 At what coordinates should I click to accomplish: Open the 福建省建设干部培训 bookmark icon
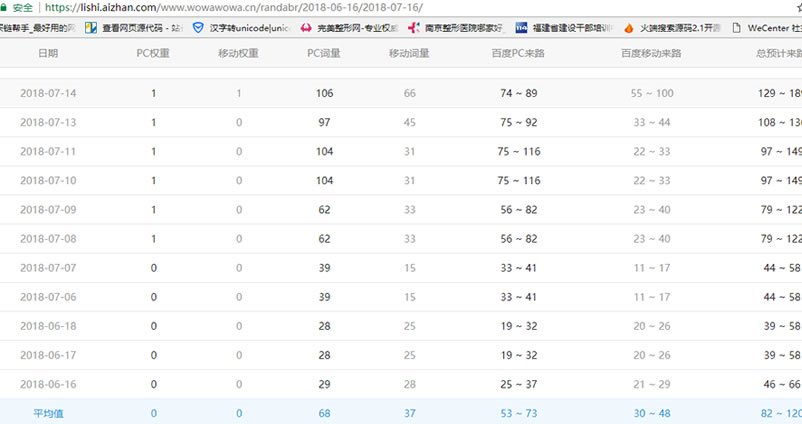pyautogui.click(x=521, y=28)
